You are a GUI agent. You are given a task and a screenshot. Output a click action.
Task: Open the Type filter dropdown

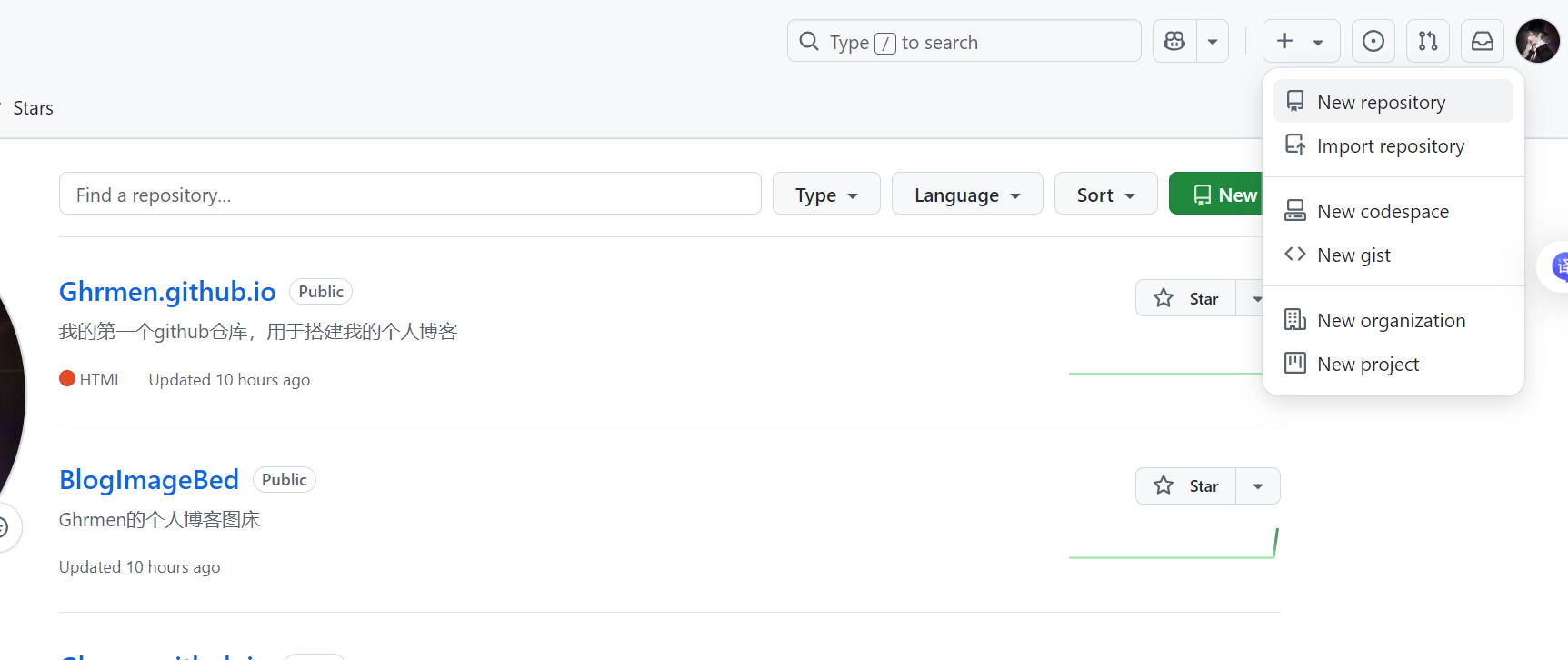click(x=826, y=194)
